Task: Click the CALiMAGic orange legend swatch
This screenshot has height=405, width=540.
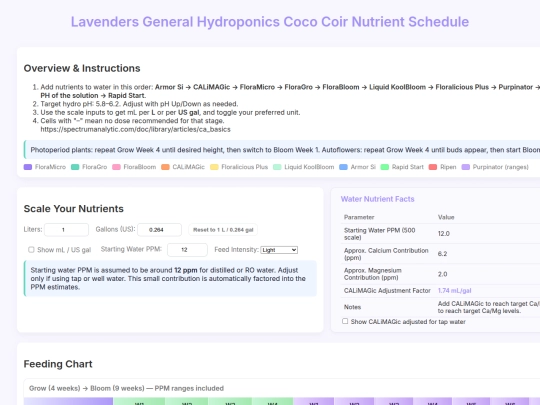Action: pos(165,167)
